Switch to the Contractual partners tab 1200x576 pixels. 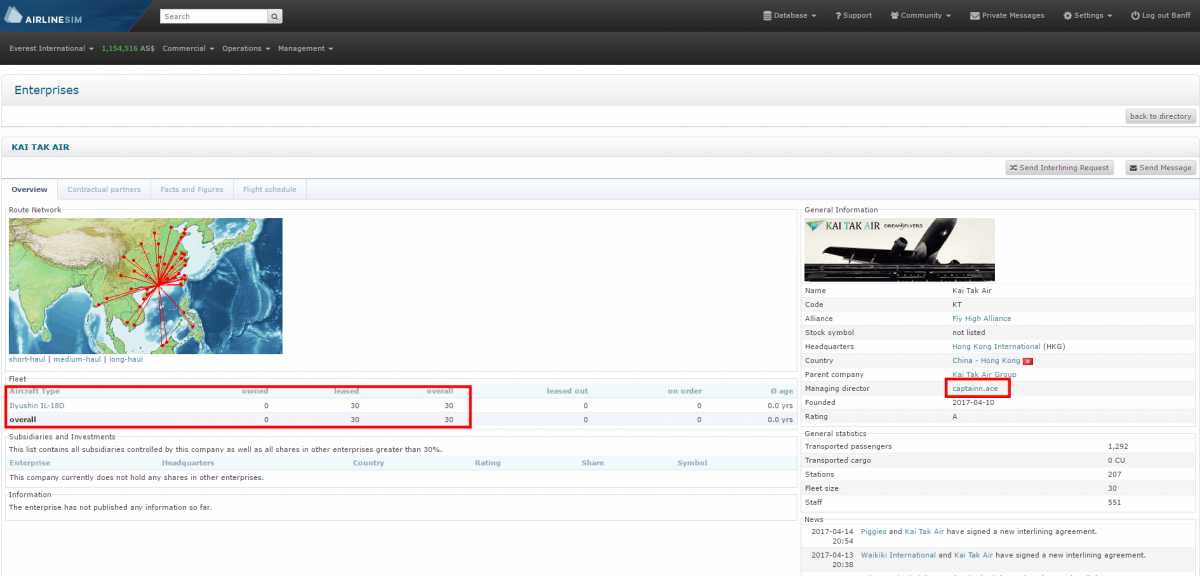click(x=104, y=189)
